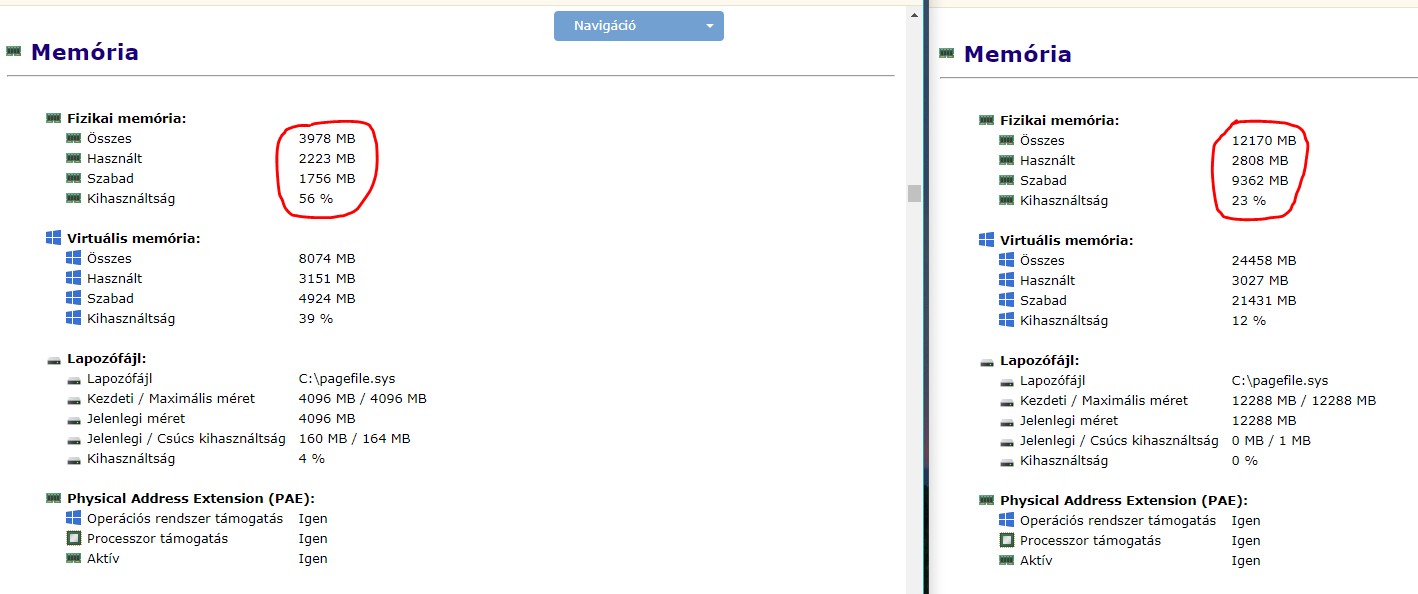
Task: Click the Windows icon on the Használt 3151 MB row
Action: tap(74, 278)
